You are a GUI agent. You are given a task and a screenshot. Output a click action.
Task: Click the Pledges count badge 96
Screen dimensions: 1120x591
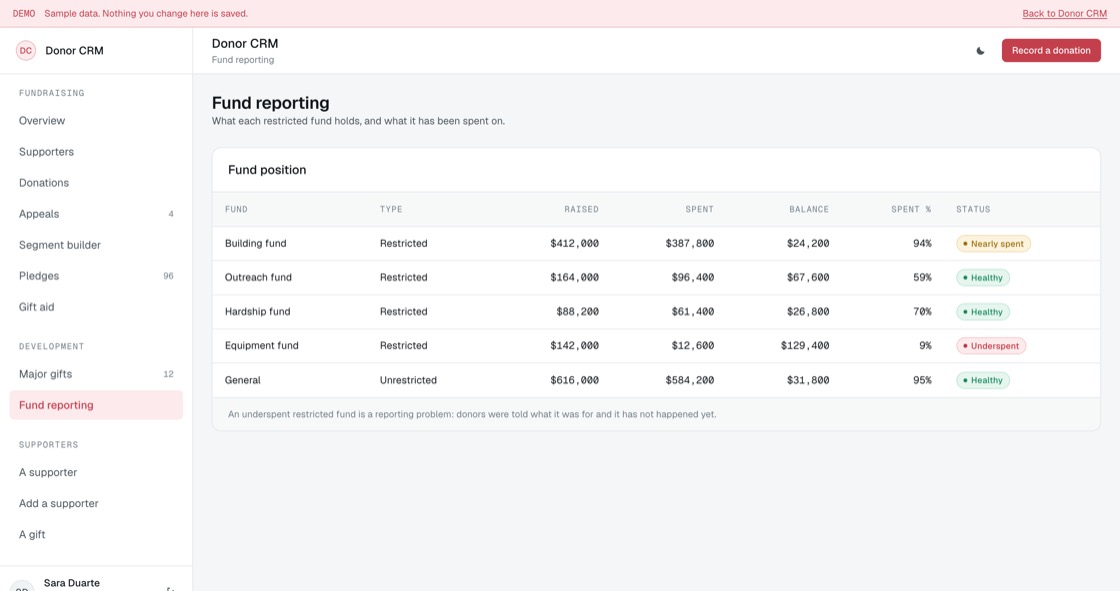tap(169, 276)
